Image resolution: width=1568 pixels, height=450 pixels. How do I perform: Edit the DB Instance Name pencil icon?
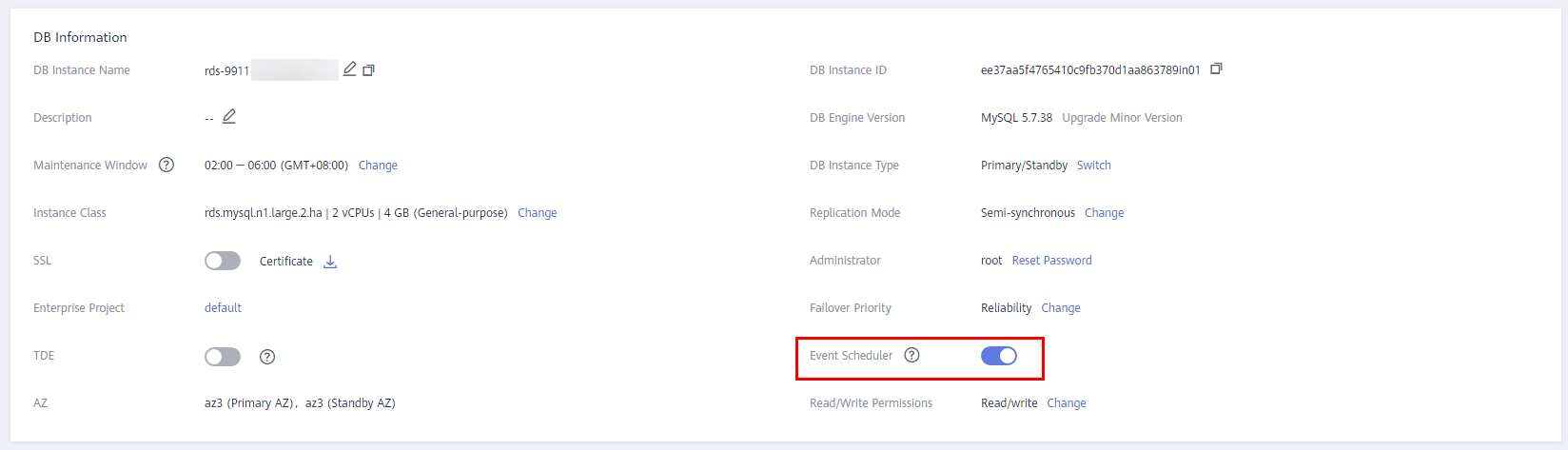350,69
